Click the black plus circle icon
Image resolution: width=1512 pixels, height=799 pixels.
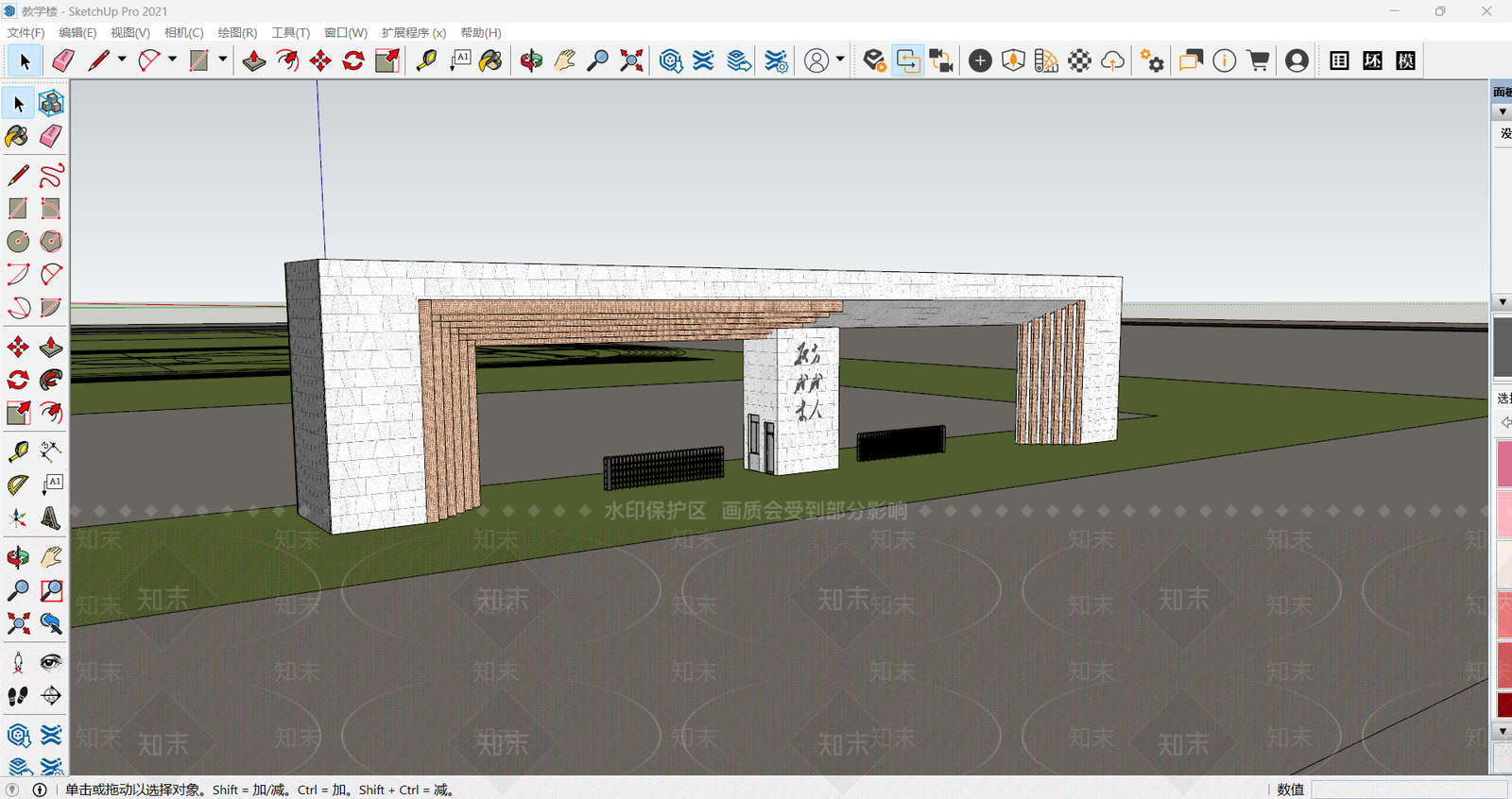pos(980,60)
